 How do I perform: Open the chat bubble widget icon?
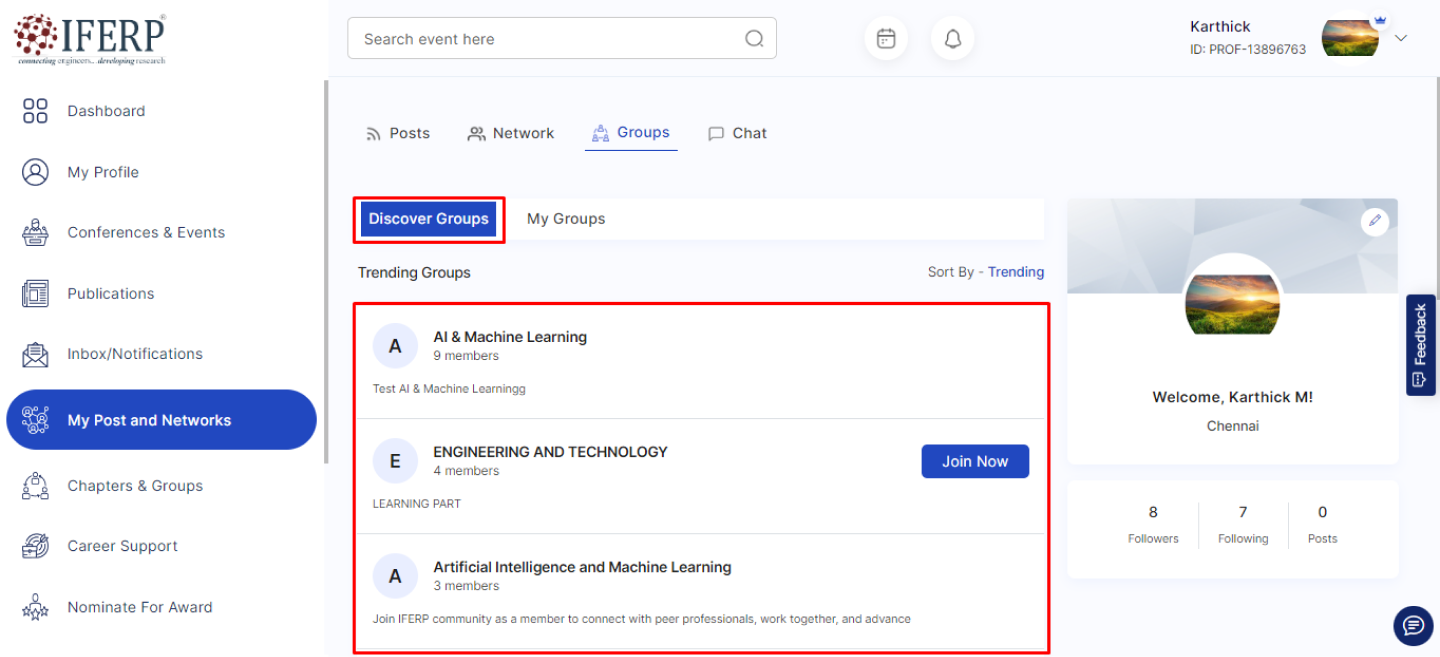click(x=1413, y=626)
